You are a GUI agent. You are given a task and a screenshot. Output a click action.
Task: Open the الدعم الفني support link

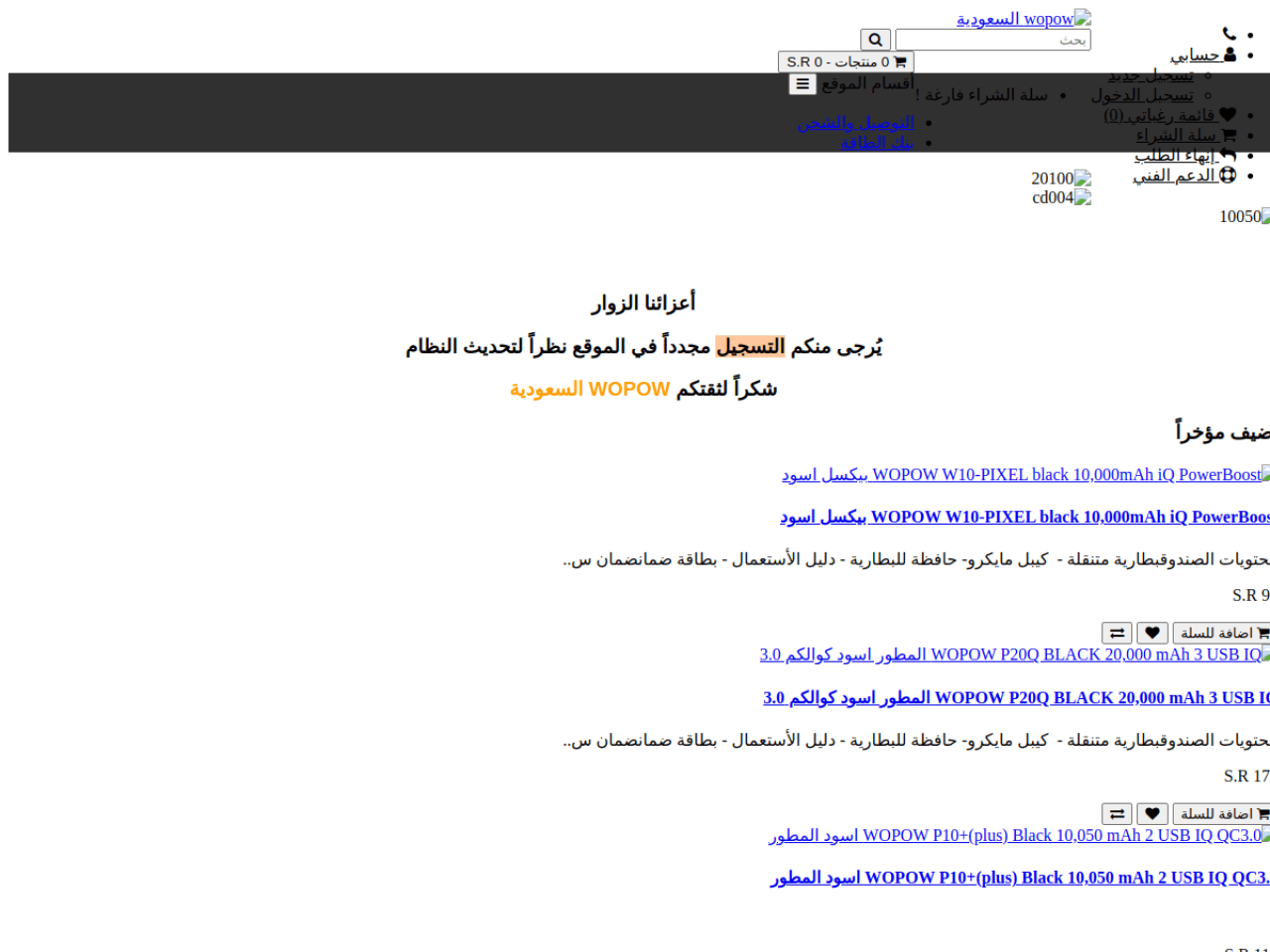(1185, 176)
